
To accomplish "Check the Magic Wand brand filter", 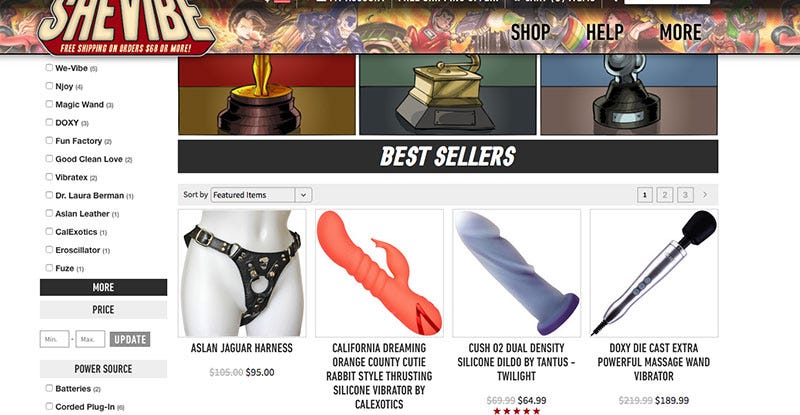I will click(x=49, y=104).
